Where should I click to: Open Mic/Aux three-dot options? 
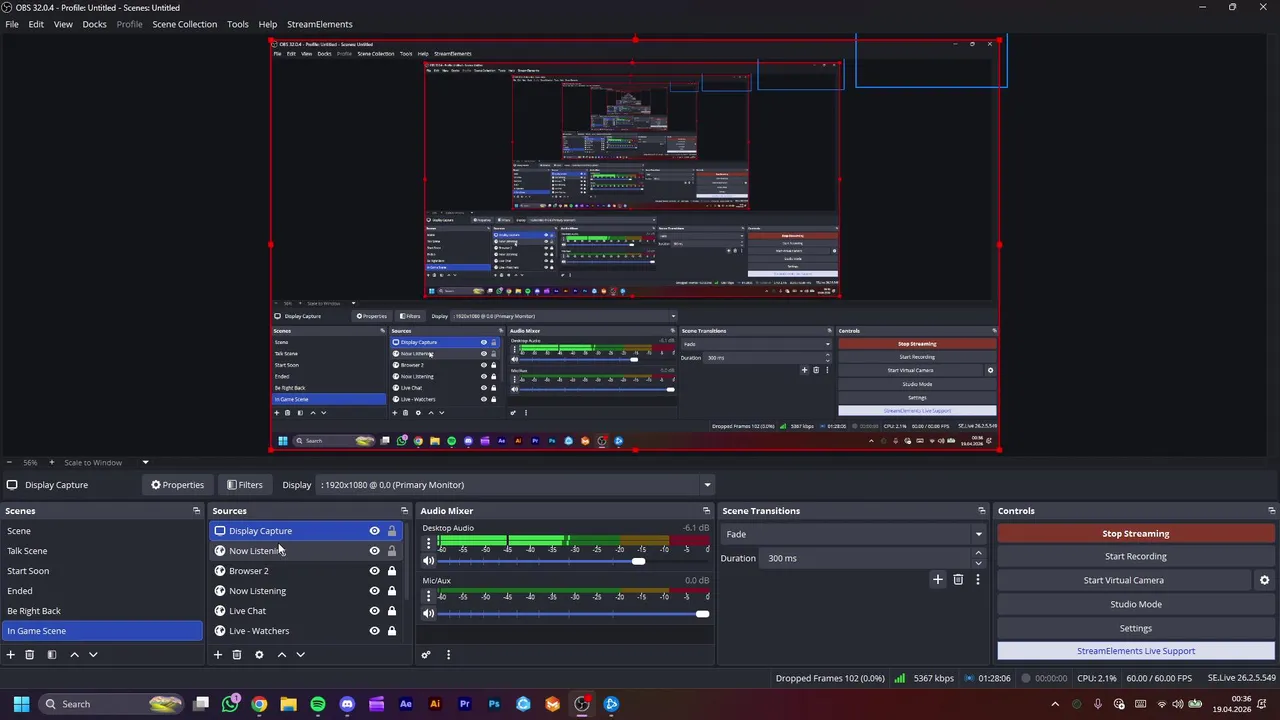429,595
